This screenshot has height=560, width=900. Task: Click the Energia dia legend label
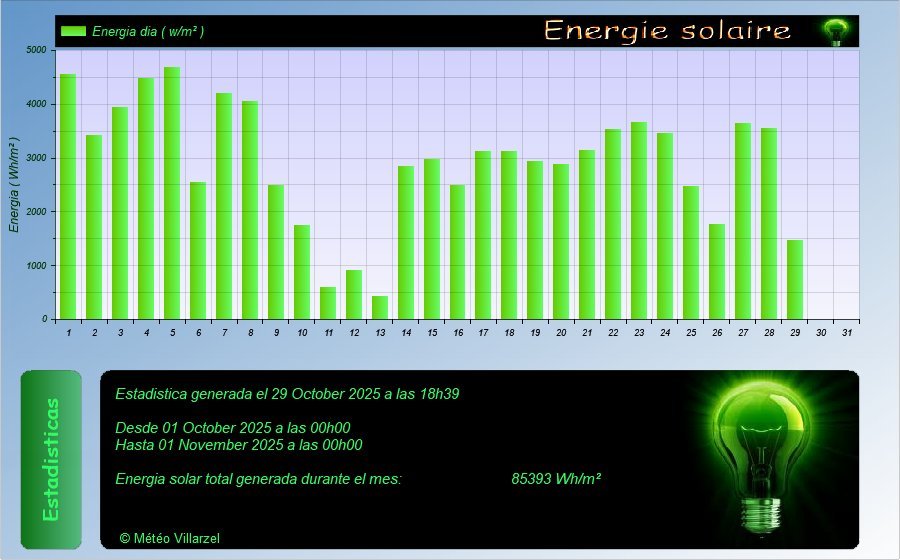pyautogui.click(x=148, y=31)
